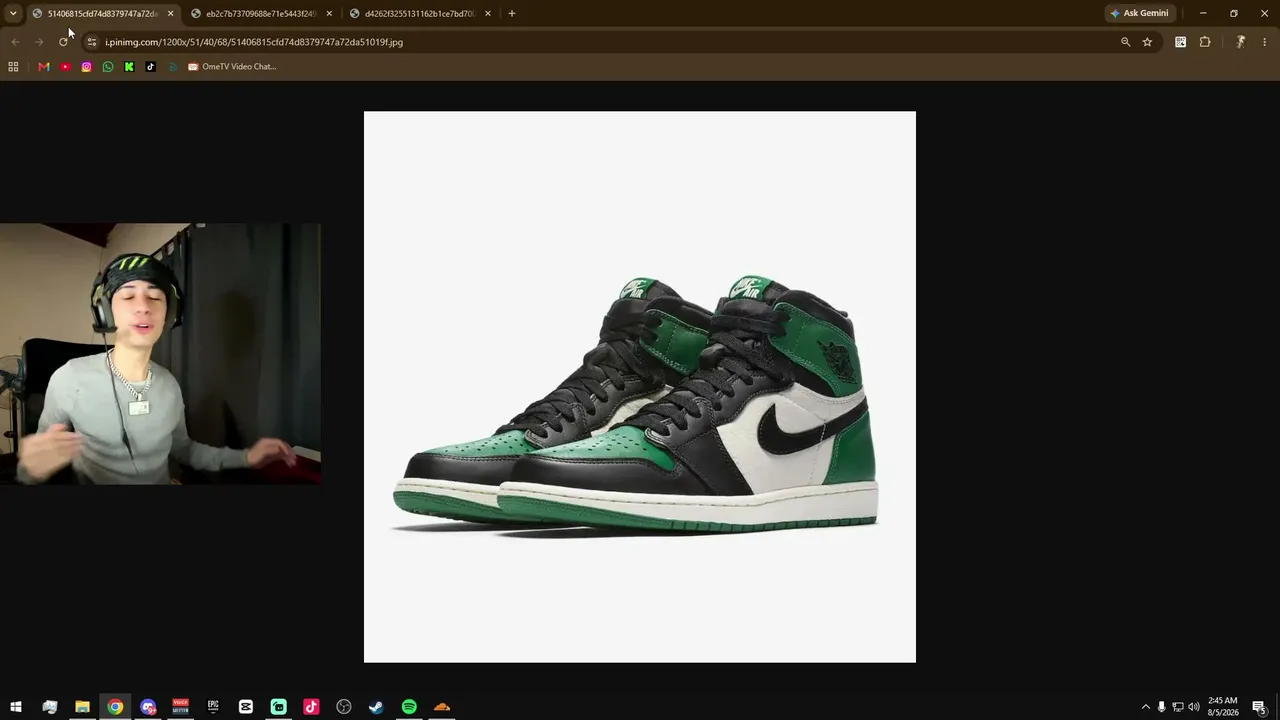
Task: Open the Cloudflare taskbar app
Action: [x=442, y=707]
